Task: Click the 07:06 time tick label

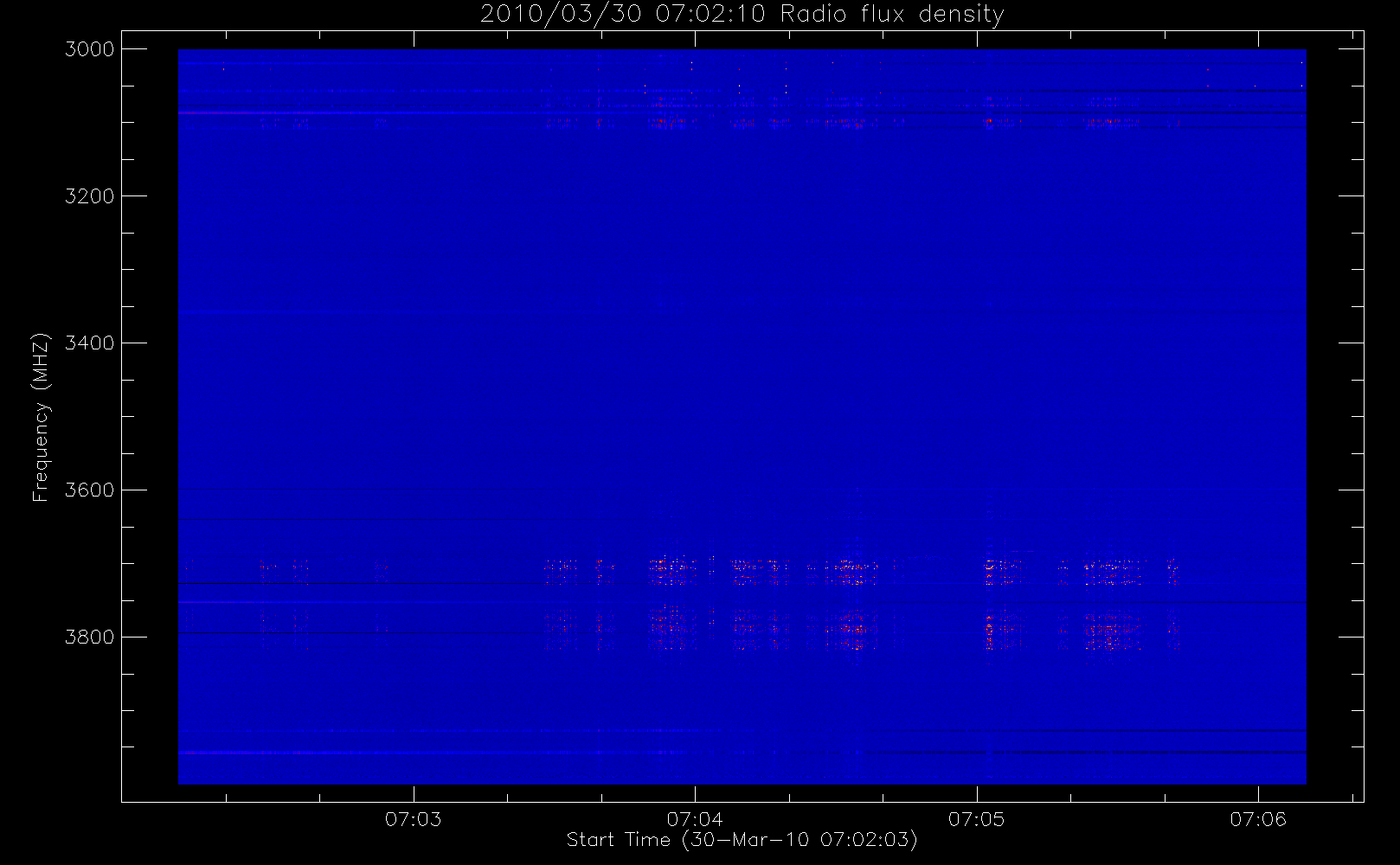Action: (1258, 819)
